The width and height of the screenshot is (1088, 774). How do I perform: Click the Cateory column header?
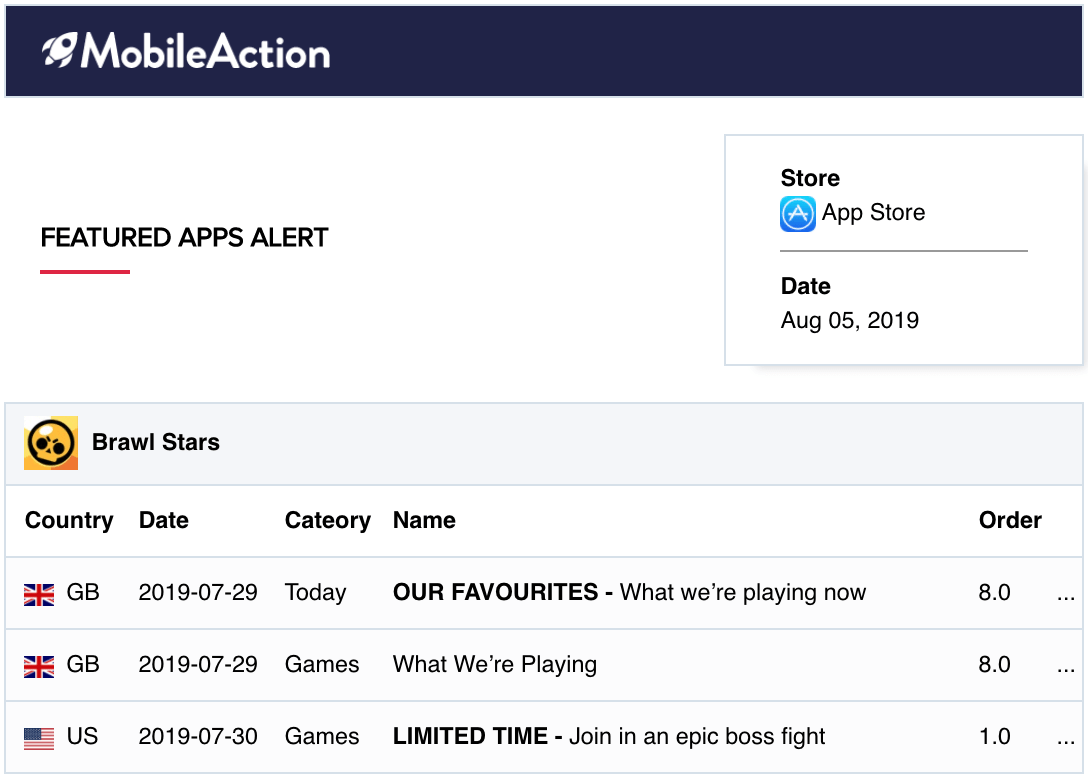[328, 520]
